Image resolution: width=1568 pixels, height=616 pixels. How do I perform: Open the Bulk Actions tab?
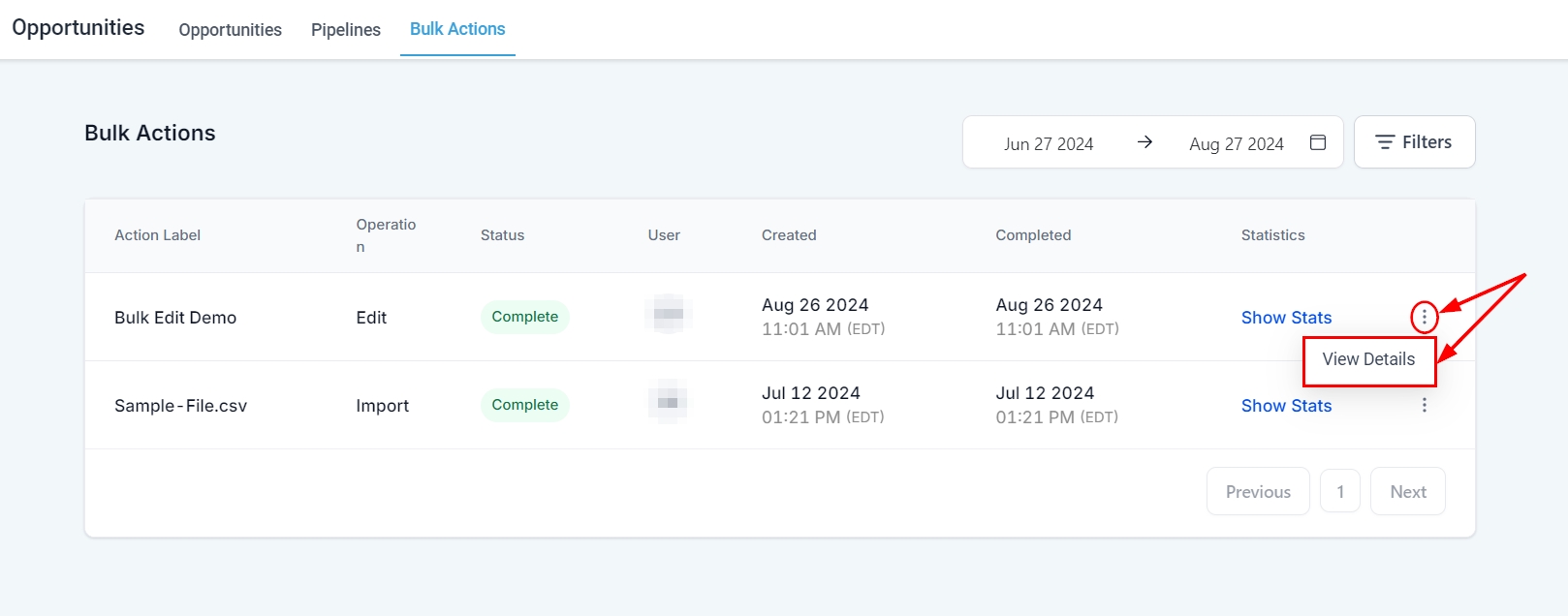457,29
